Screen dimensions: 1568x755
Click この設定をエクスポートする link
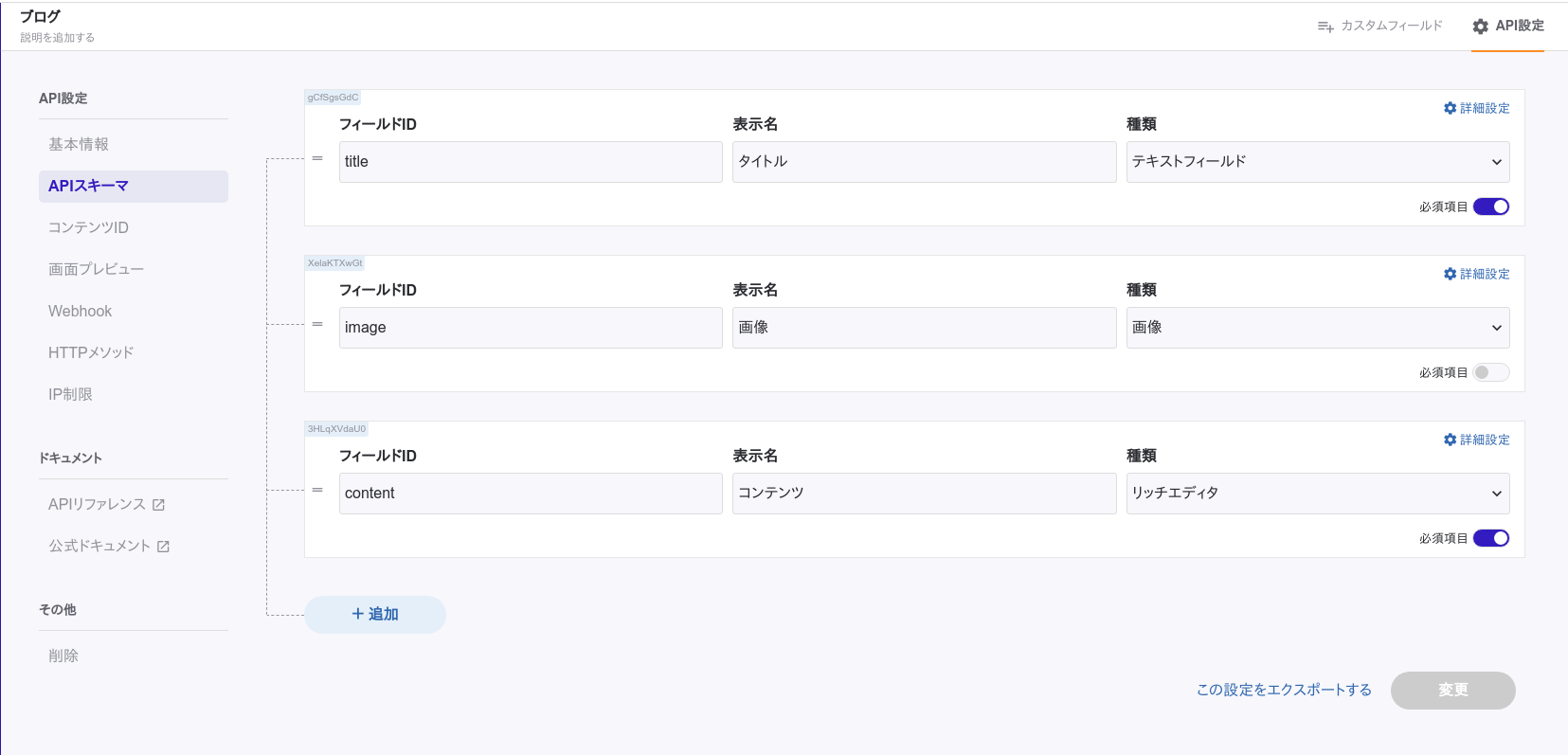[1284, 690]
